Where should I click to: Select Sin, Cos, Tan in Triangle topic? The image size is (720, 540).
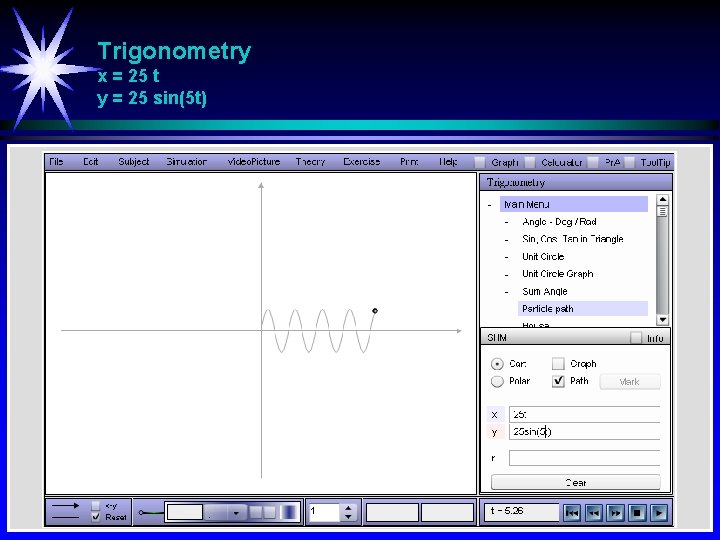[573, 239]
